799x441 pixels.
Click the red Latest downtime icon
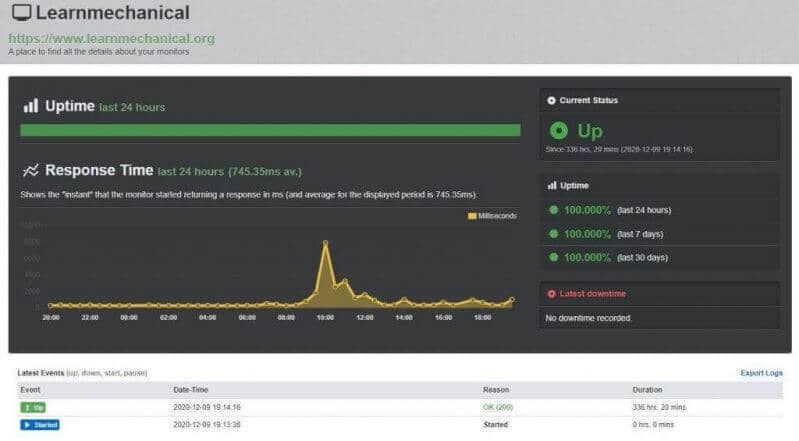pyautogui.click(x=551, y=294)
